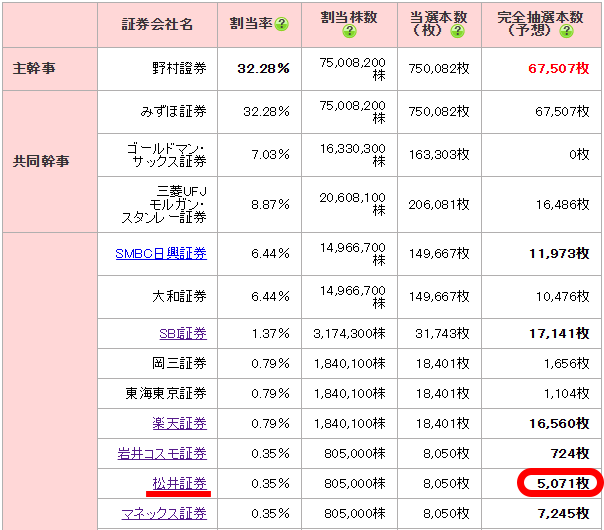604x530 pixels.
Task: Open the 岩井コスモ証券 link
Action: (x=162, y=454)
